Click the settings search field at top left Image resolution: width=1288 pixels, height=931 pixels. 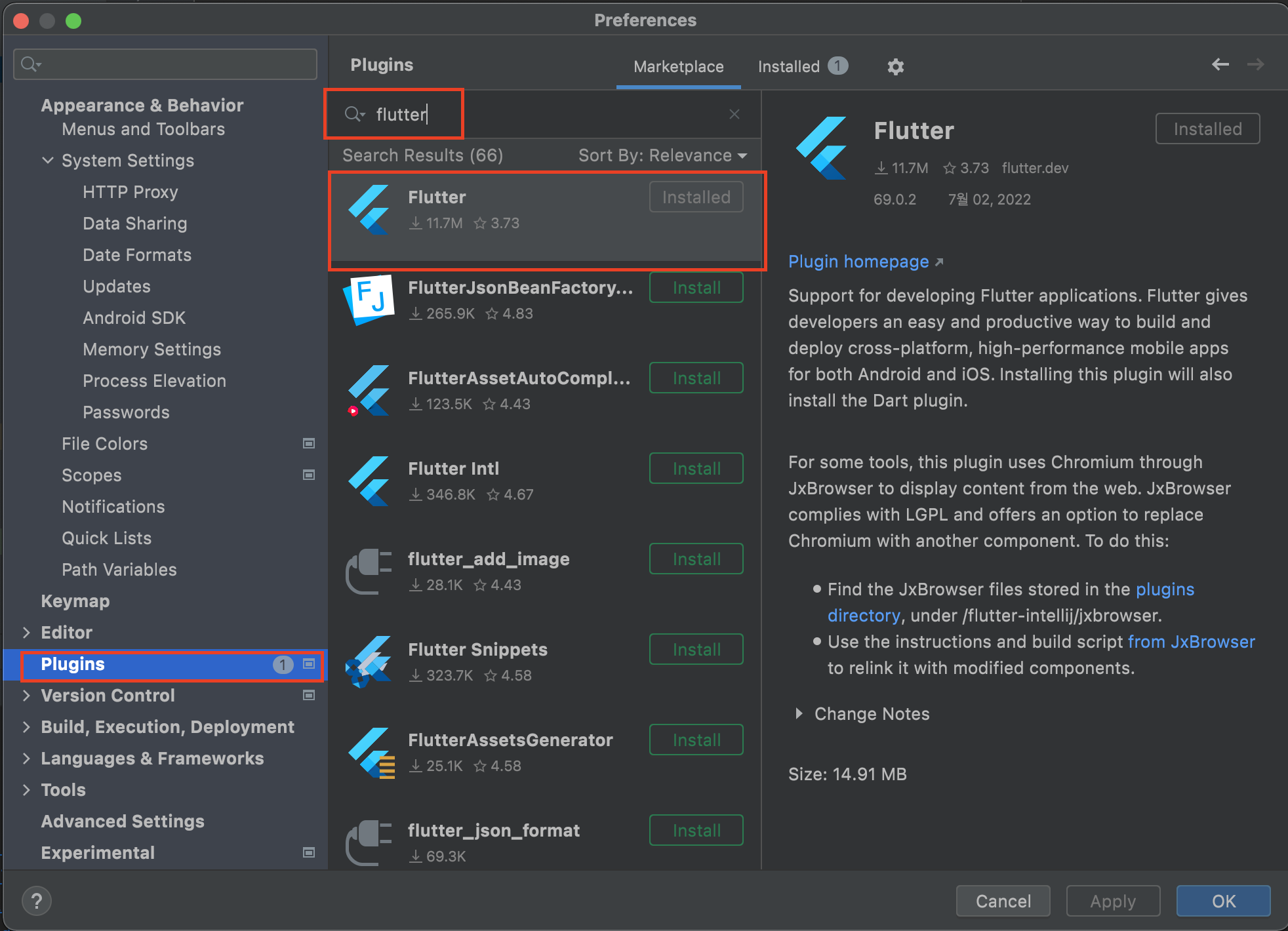tap(165, 64)
